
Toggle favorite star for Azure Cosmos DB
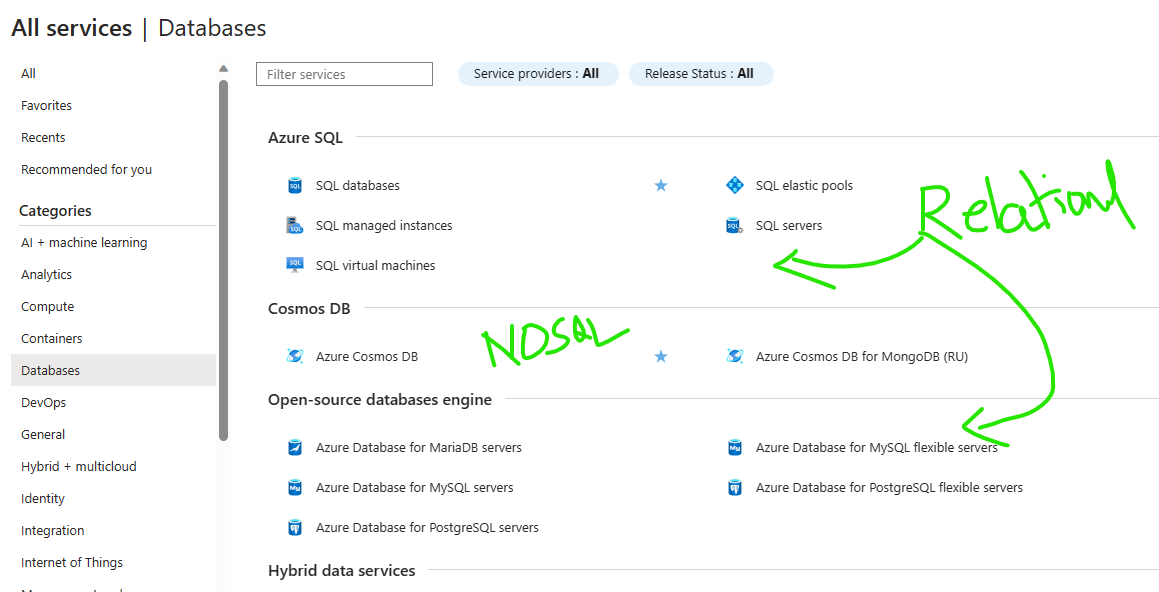click(x=661, y=356)
